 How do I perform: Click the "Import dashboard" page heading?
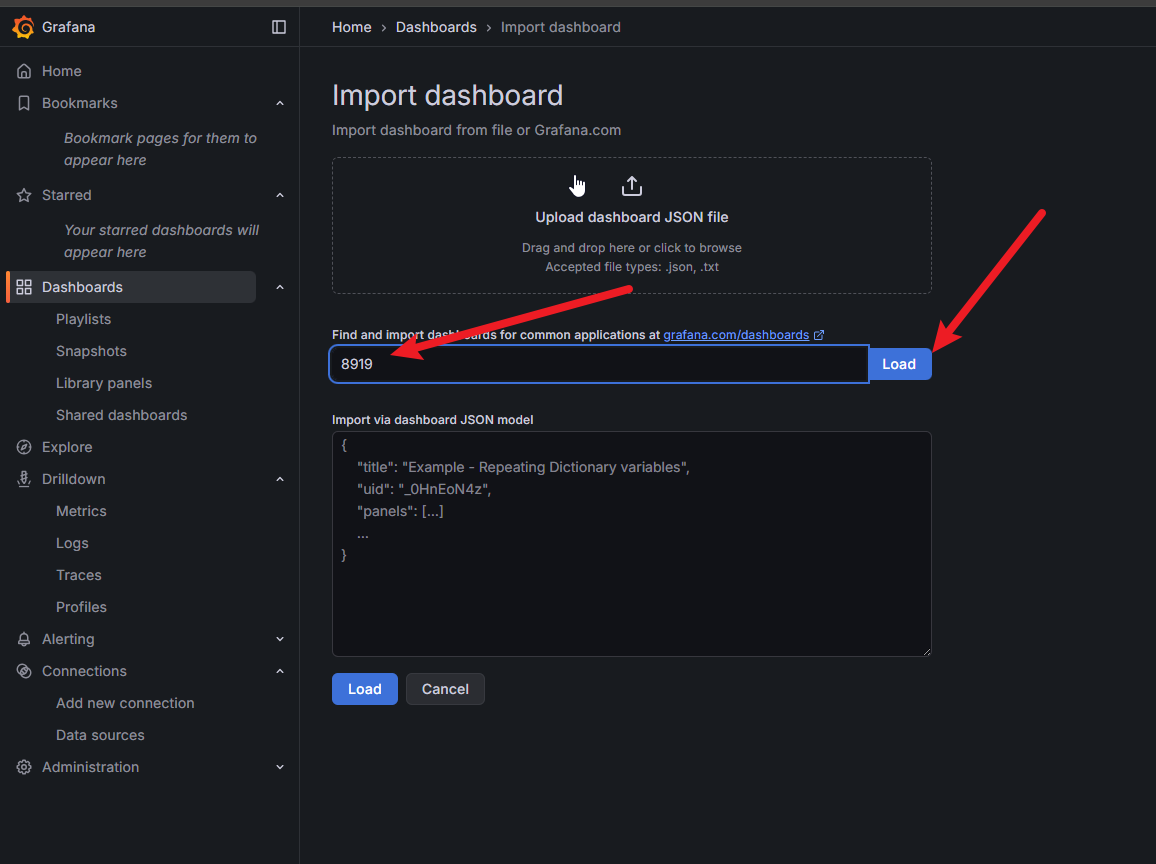tap(448, 95)
